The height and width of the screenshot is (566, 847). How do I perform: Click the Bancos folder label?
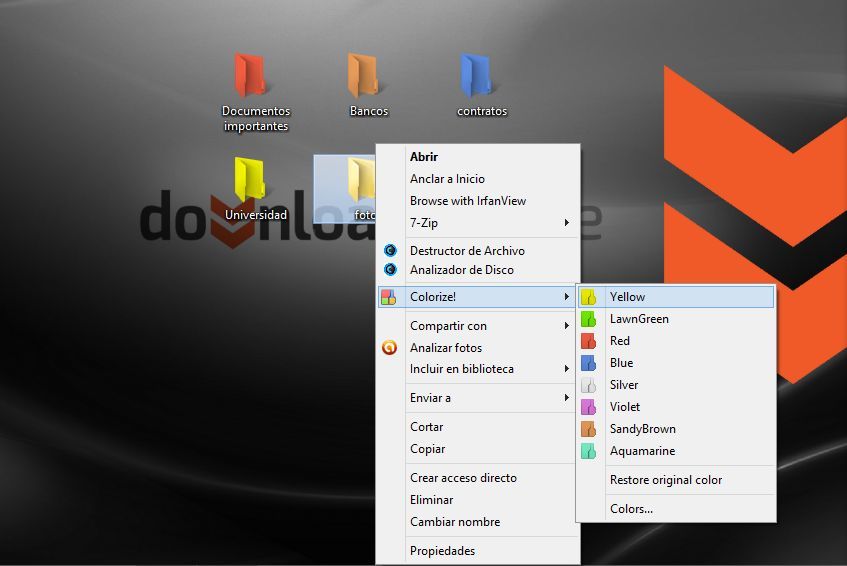369,111
